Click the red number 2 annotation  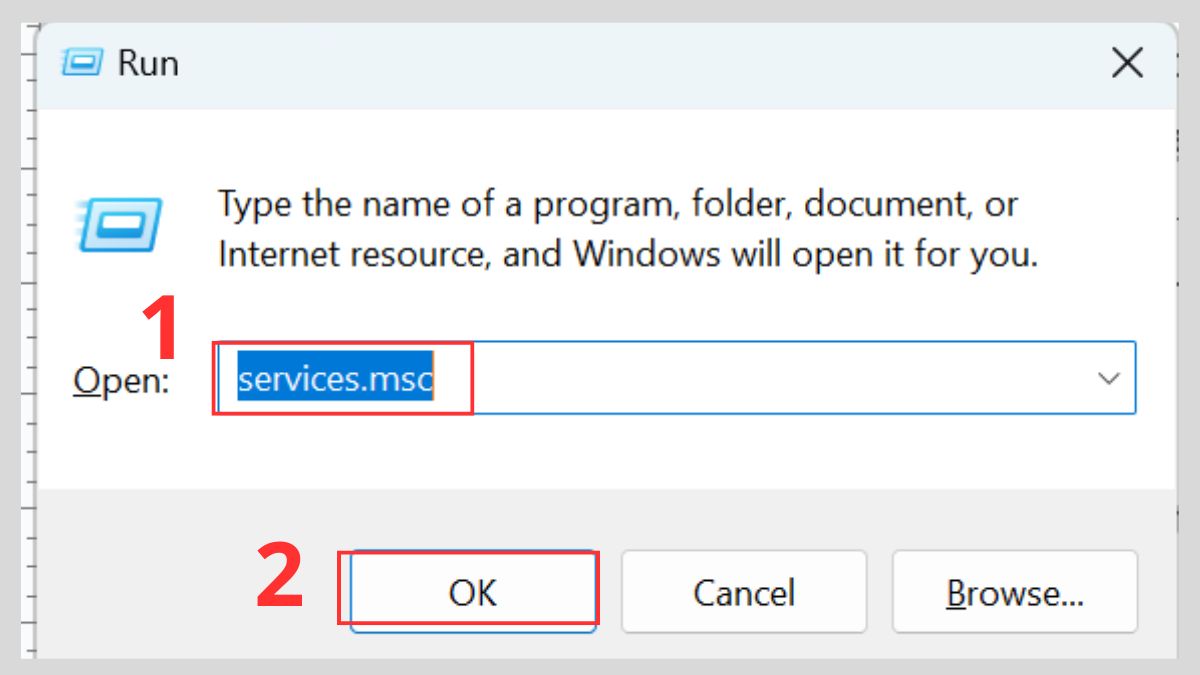click(x=279, y=577)
